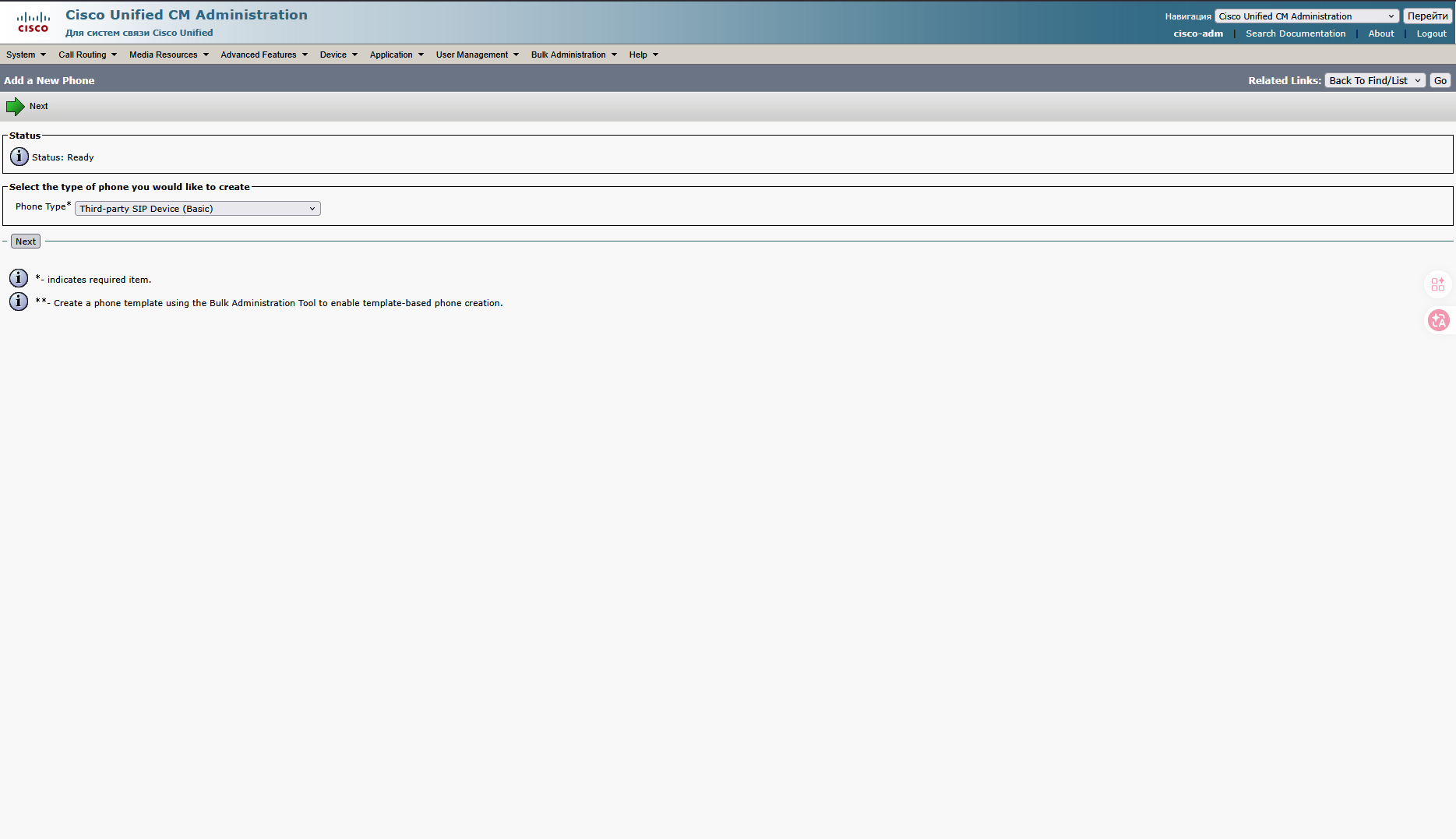This screenshot has width=1456, height=839.
Task: Open the System menu
Action: (x=26, y=55)
